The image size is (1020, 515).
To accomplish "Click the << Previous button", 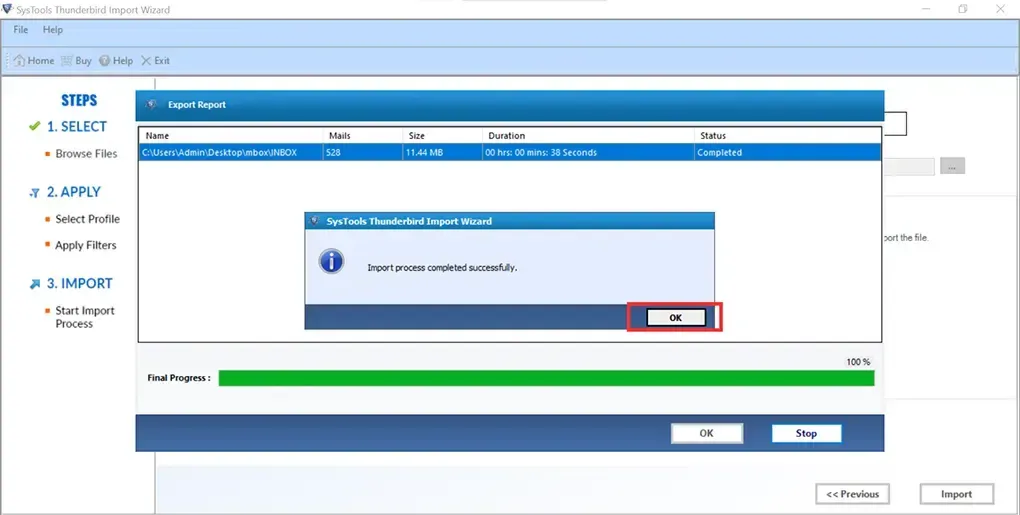I will (853, 494).
